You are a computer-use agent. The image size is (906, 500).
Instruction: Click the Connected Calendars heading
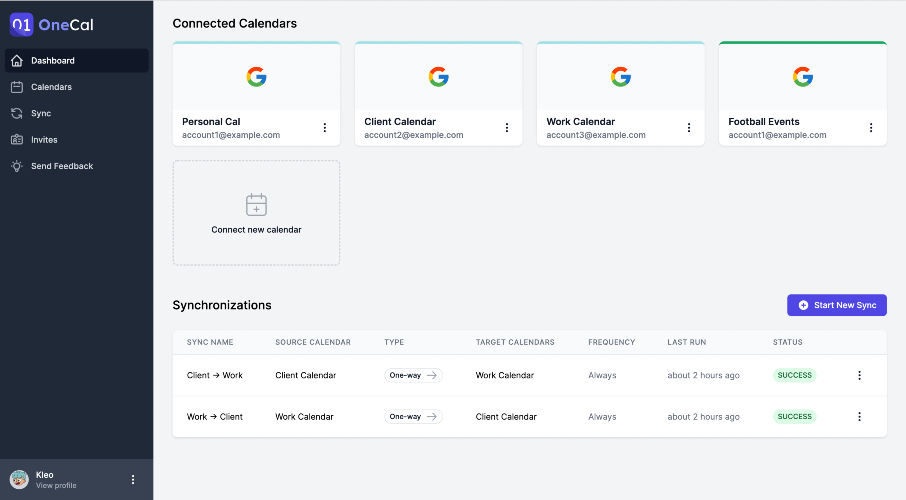point(235,24)
